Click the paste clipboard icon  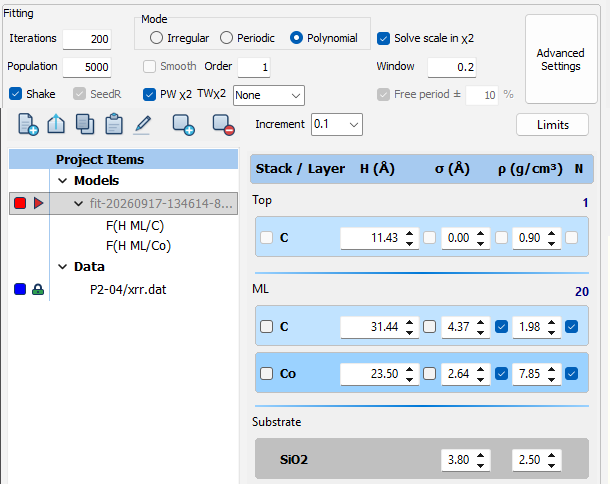114,125
